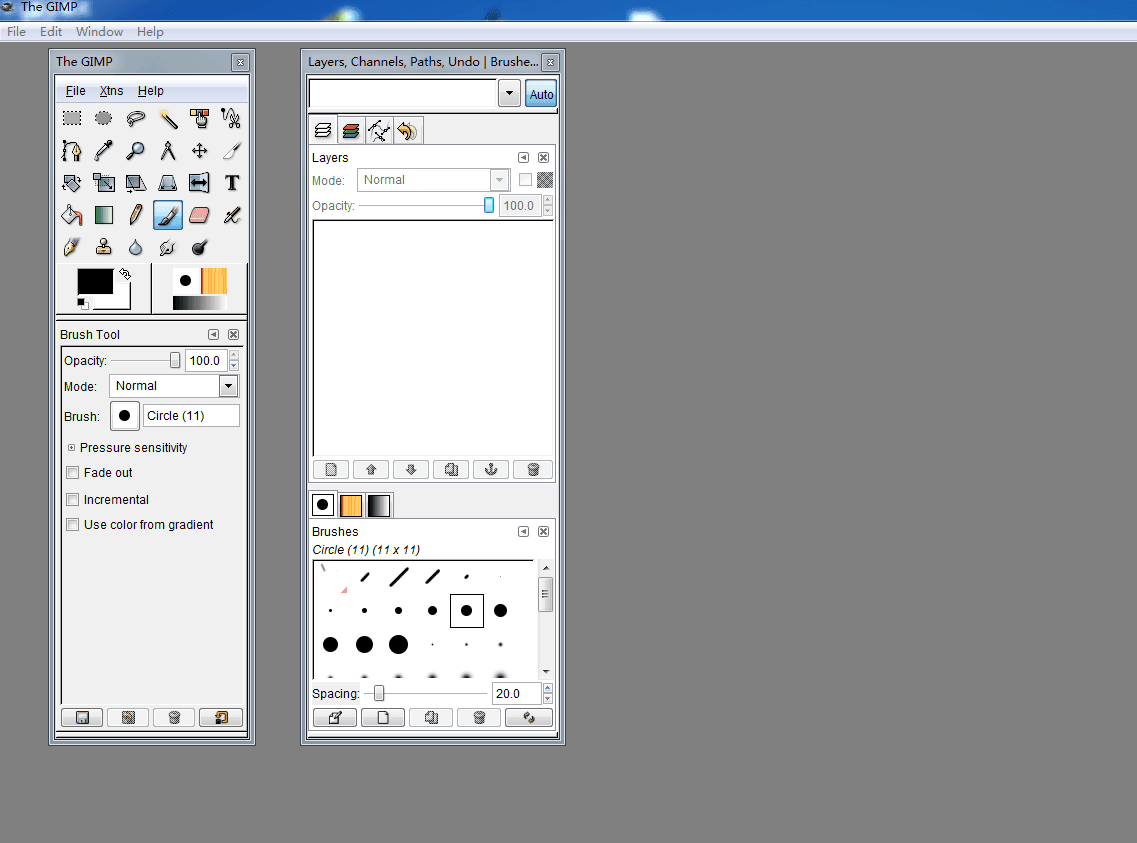Choose the Bucket Fill tool

click(x=72, y=215)
